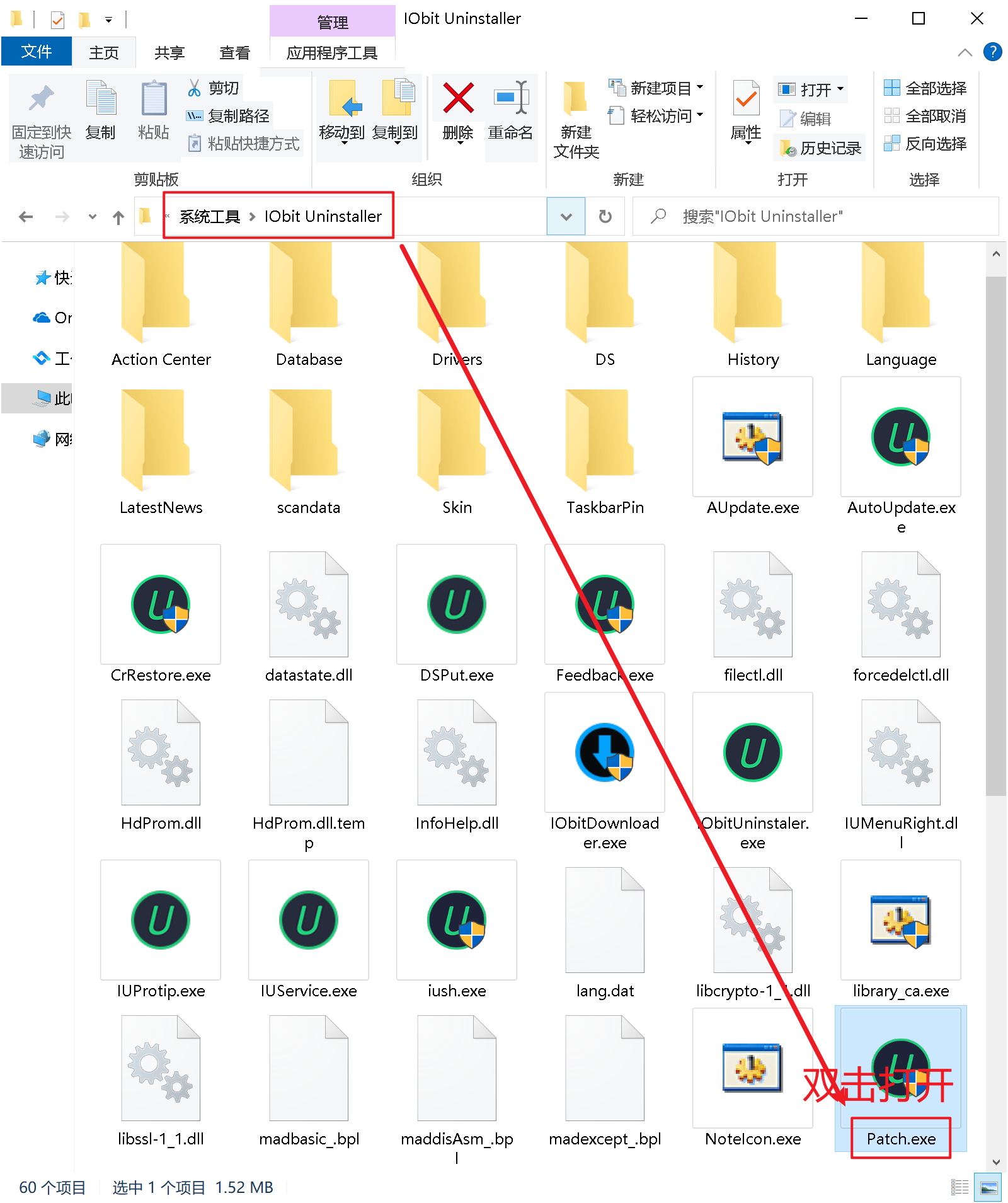Switch to details view in status bar
The width and height of the screenshot is (1008, 1203).
[x=960, y=1188]
